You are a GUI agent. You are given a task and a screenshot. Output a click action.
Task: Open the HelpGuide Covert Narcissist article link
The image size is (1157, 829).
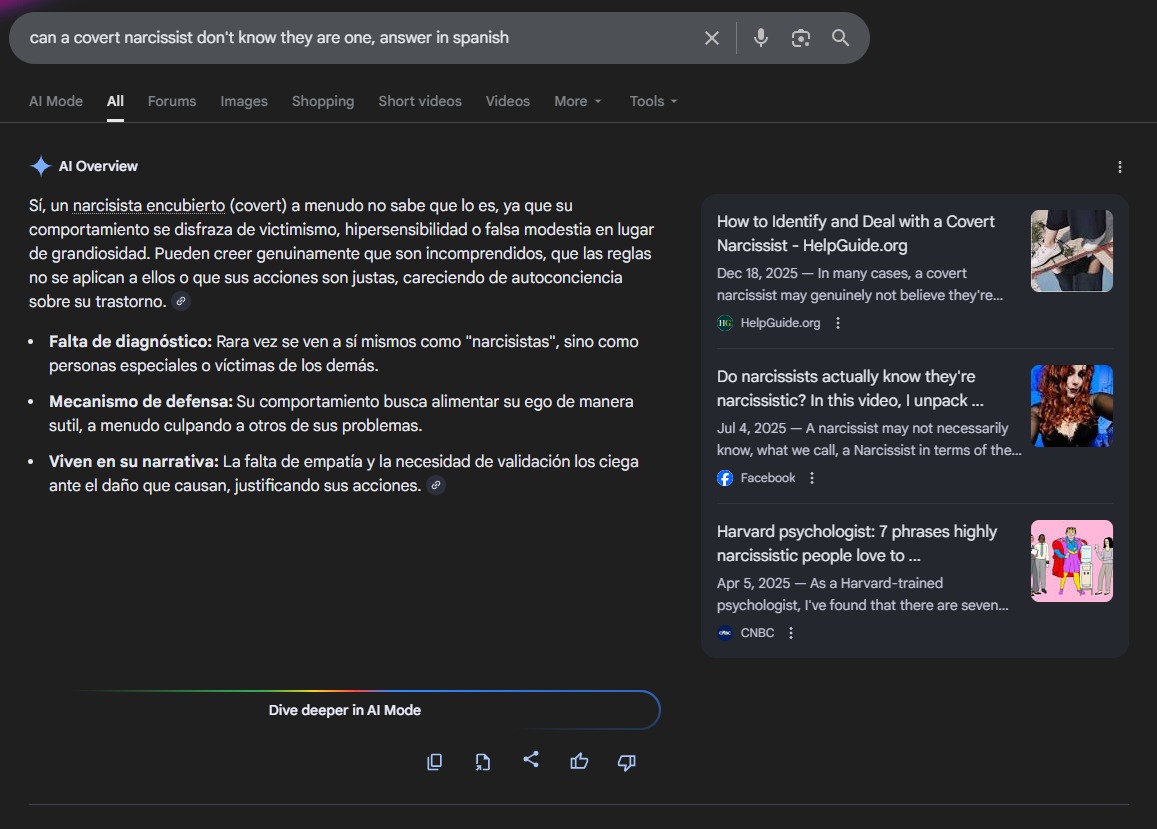[x=855, y=233]
